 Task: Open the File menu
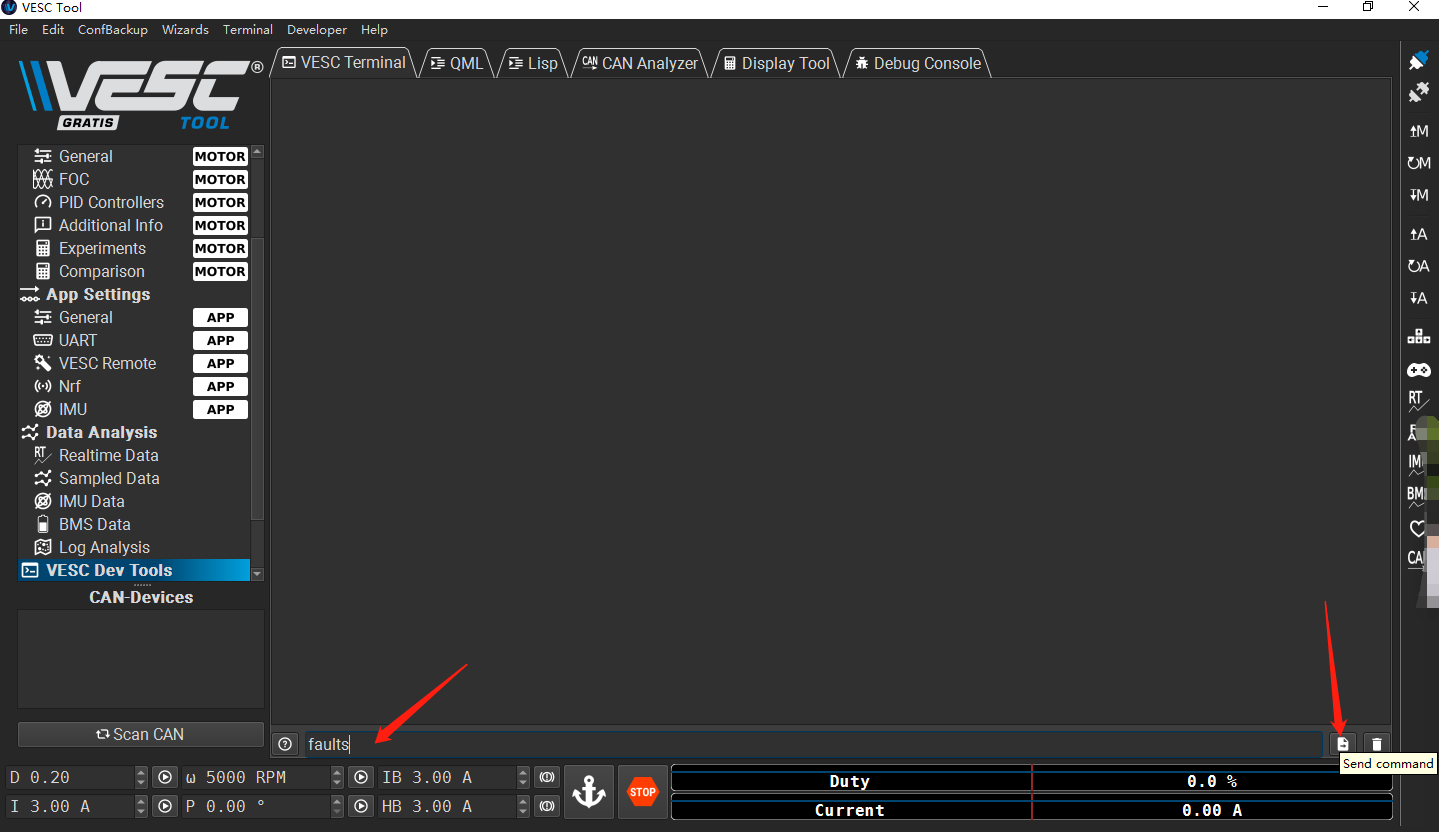click(x=19, y=30)
